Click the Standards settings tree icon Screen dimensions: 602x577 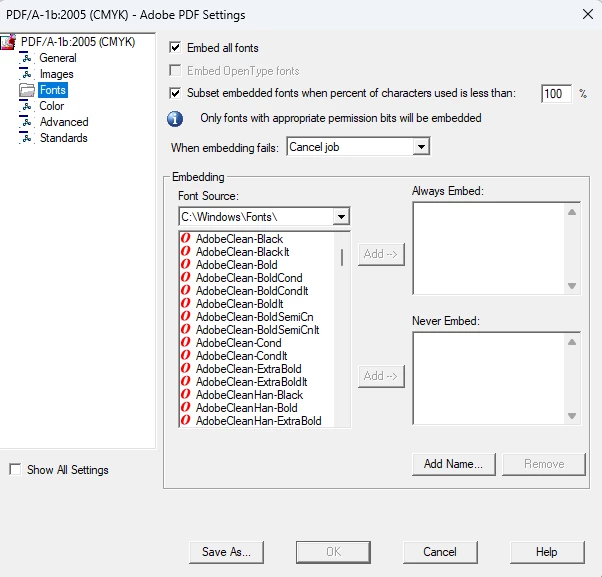26,138
